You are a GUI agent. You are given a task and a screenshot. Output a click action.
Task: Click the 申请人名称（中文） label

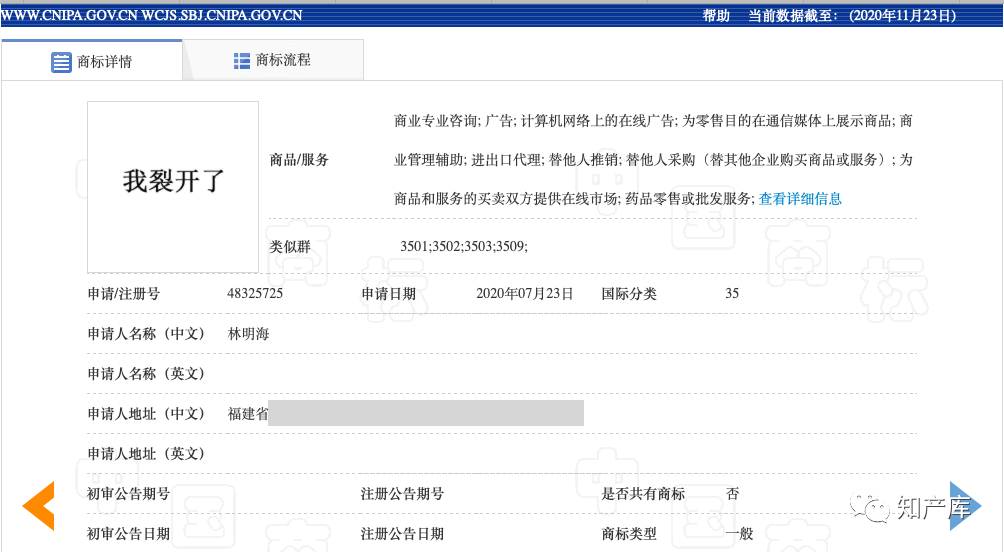click(x=146, y=334)
